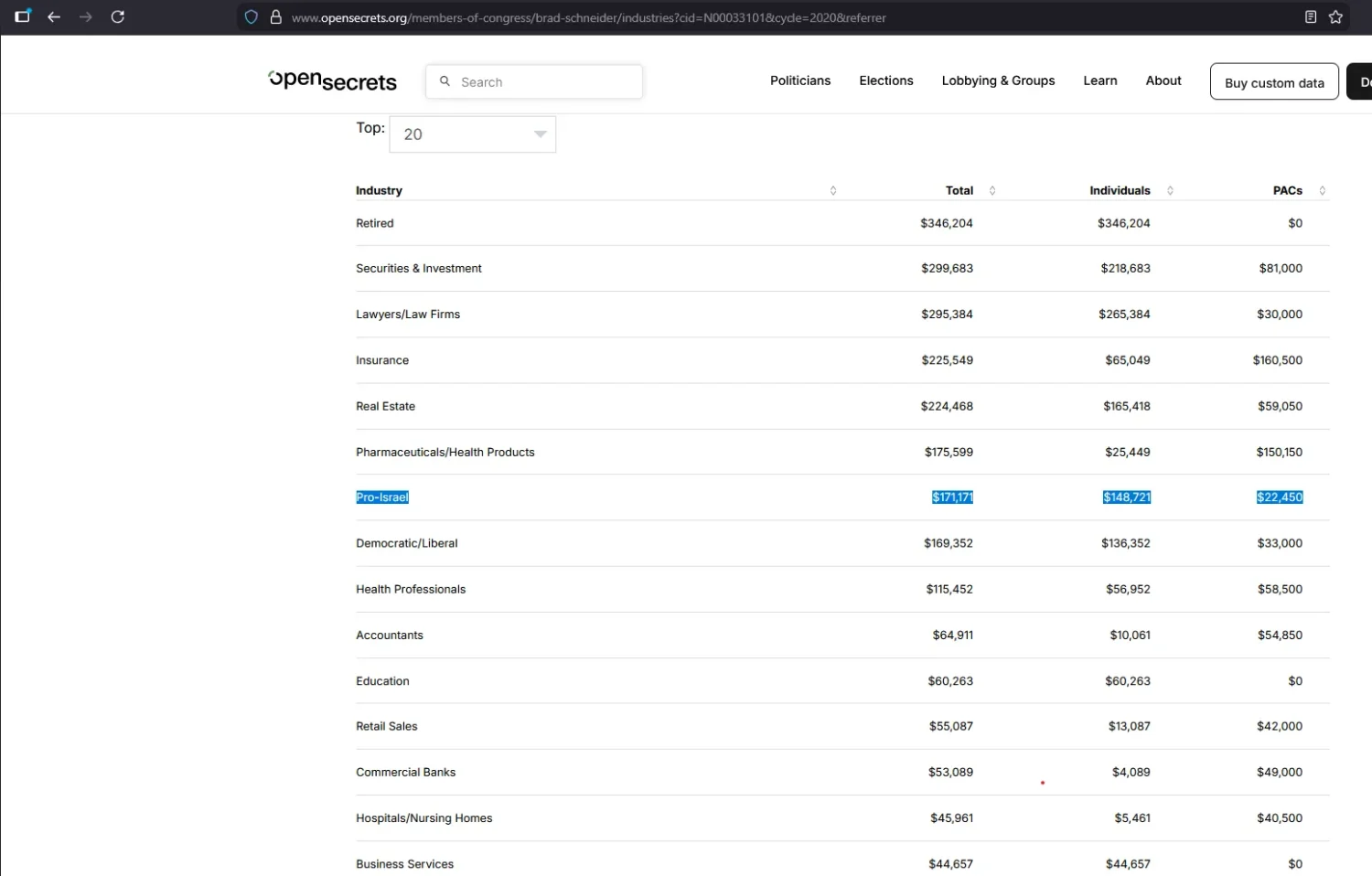Click Democratic/Liberal total $169,352
Screen dimensions: 1372x876
[x=949, y=543]
